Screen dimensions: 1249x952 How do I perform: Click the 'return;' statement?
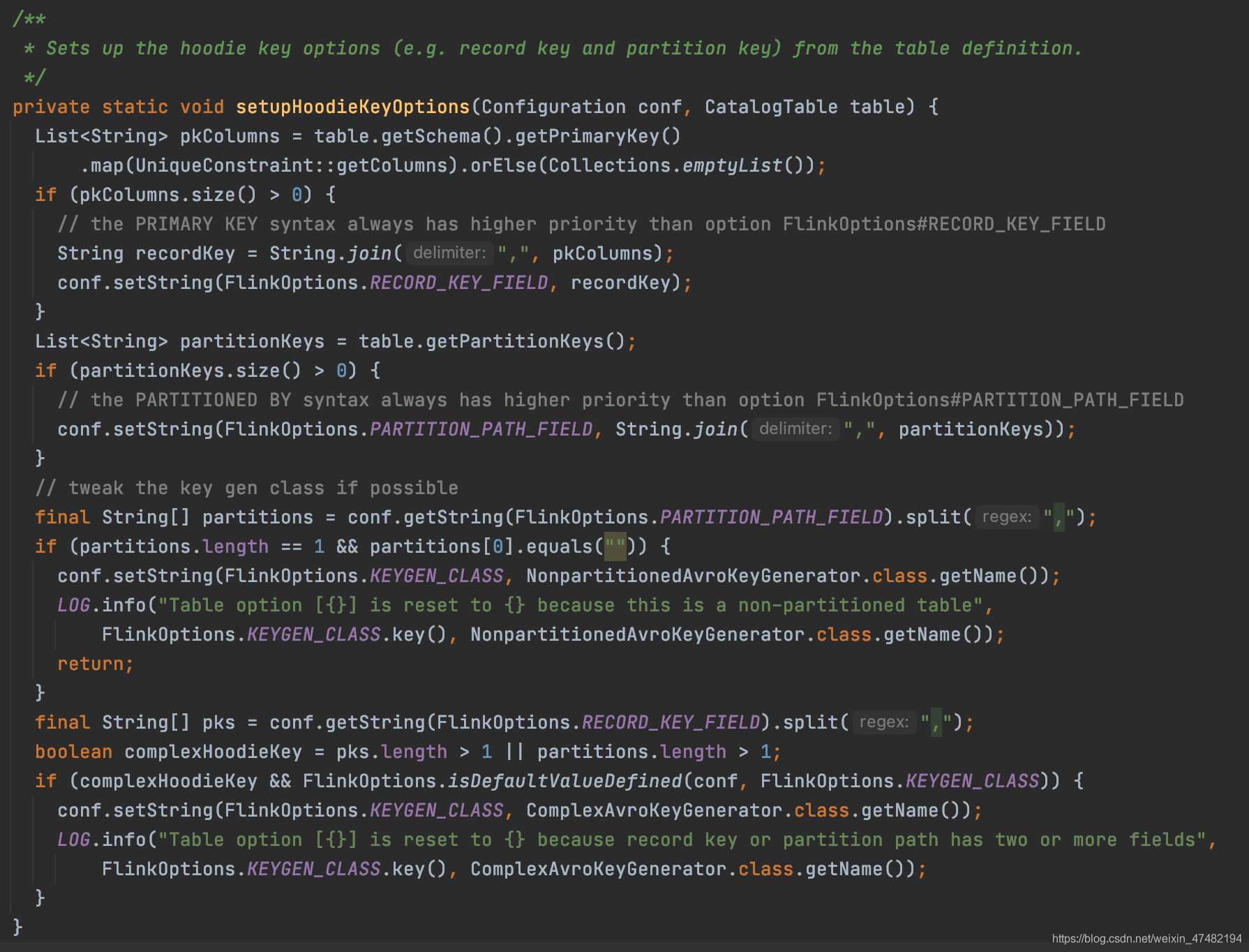pyautogui.click(x=95, y=664)
